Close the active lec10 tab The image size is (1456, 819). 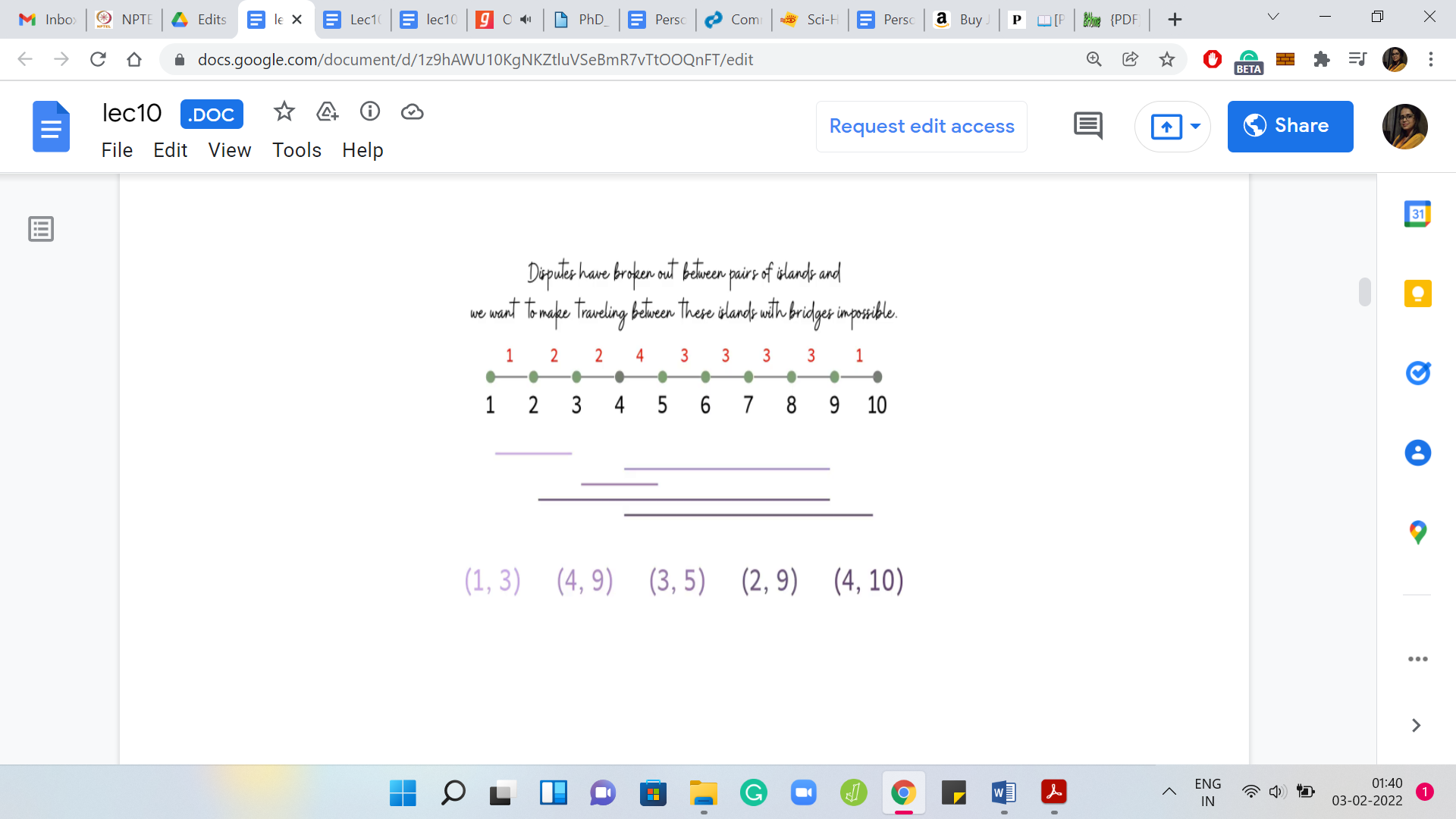coord(297,20)
